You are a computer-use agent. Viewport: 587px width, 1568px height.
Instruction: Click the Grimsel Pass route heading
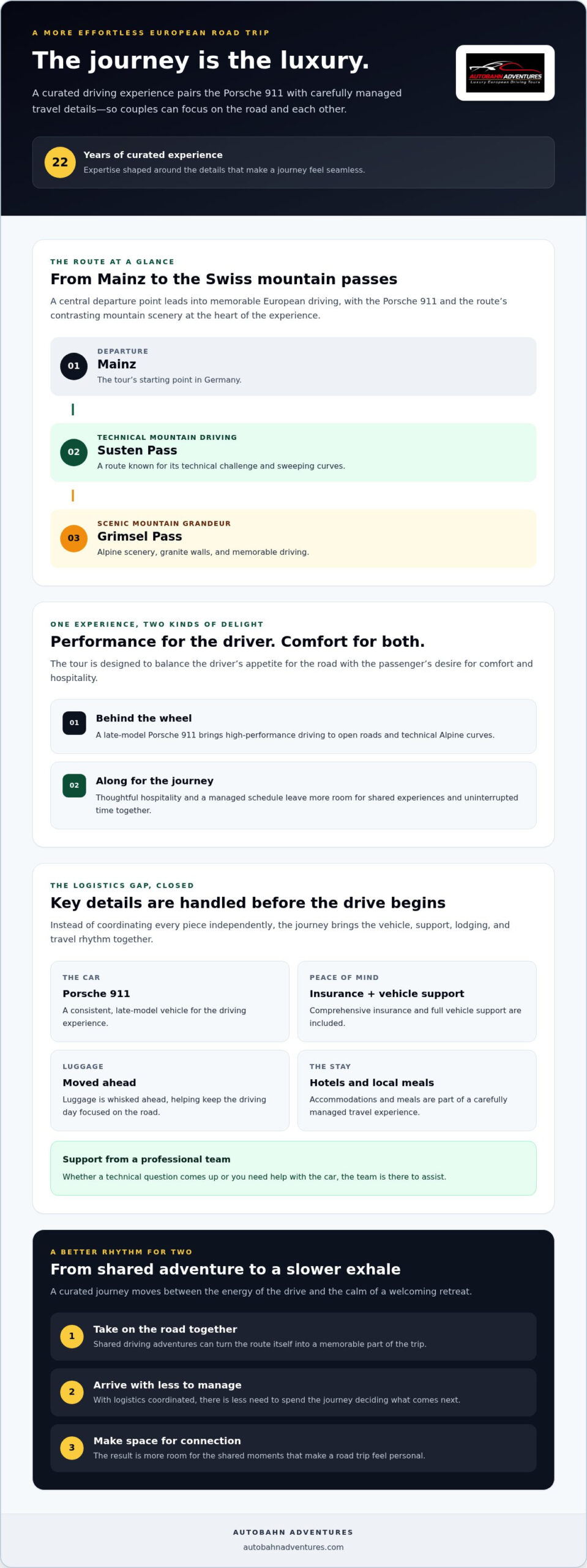coord(140,536)
